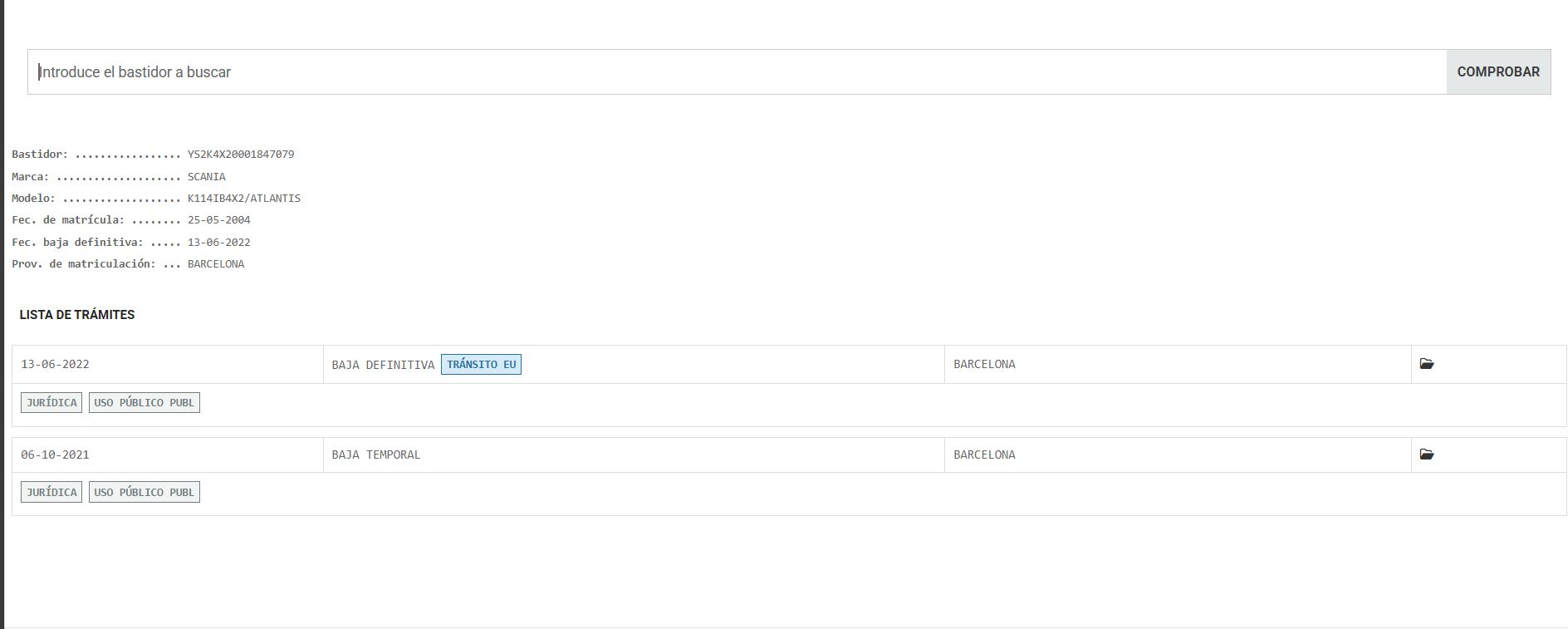Click BARCELONA in the Baja Definitiva row
Screen dimensions: 1568x629
tap(984, 365)
